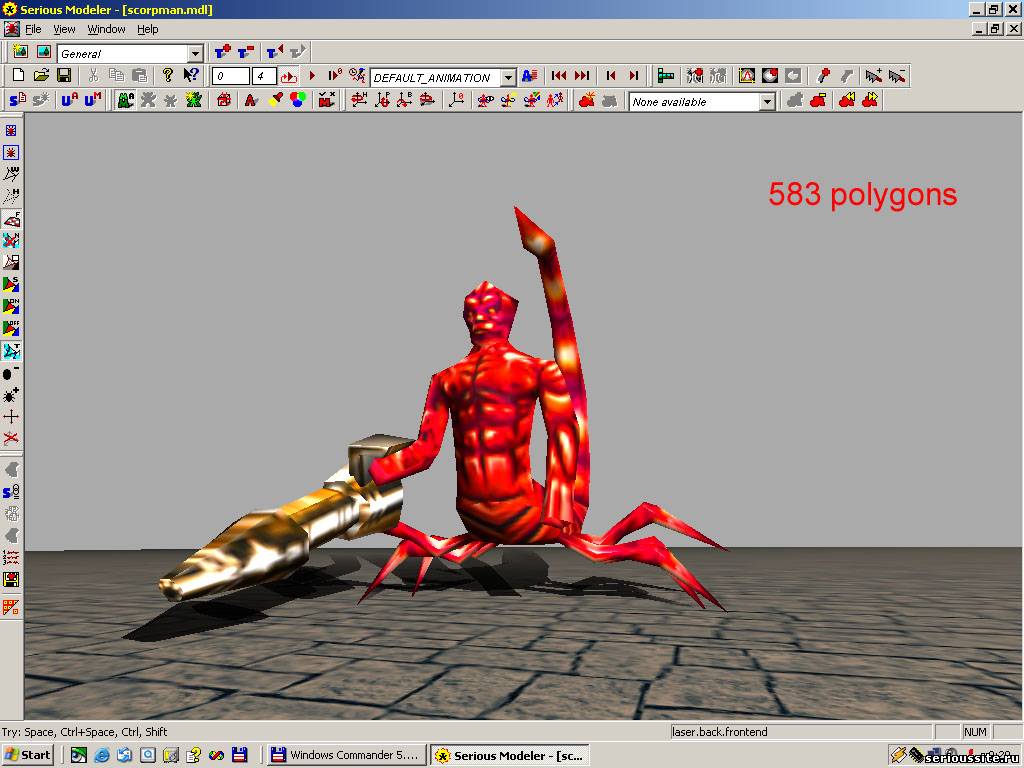Click the red cloud fast-forward icon
Image resolution: width=1024 pixels, height=768 pixels.
(x=870, y=100)
